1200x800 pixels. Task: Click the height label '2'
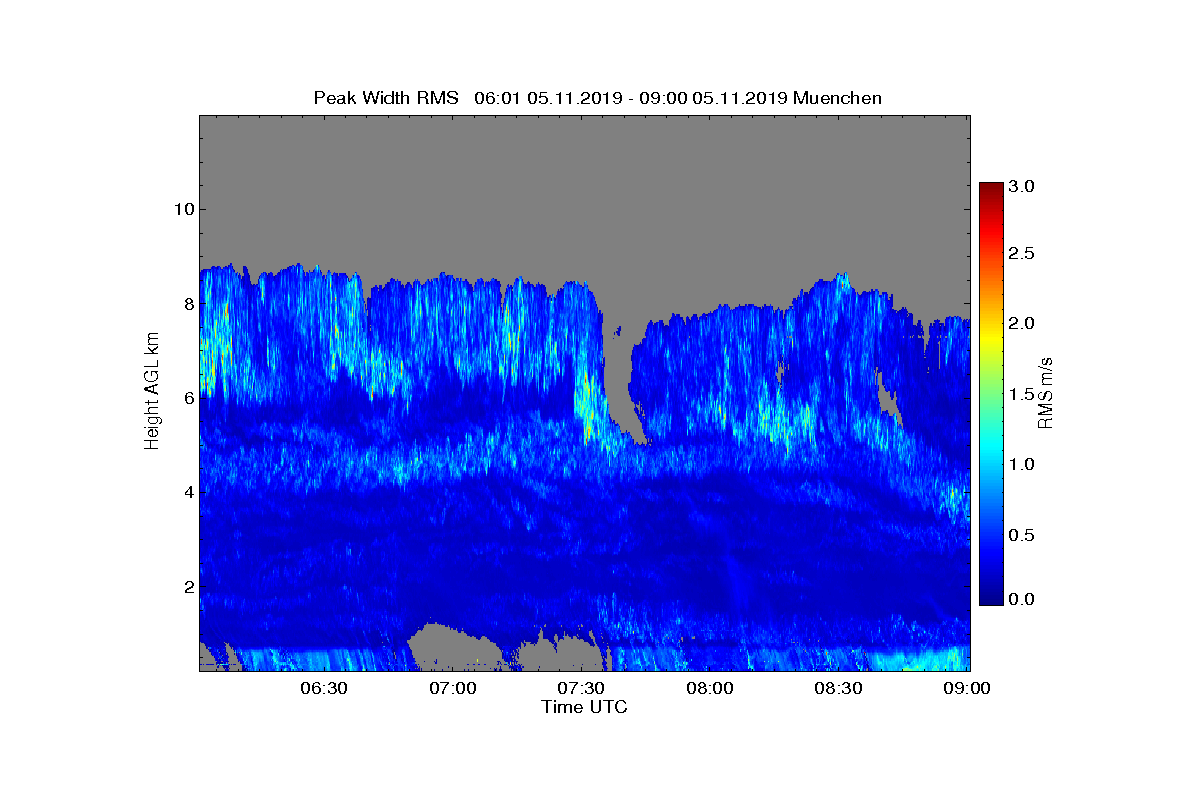coord(188,586)
